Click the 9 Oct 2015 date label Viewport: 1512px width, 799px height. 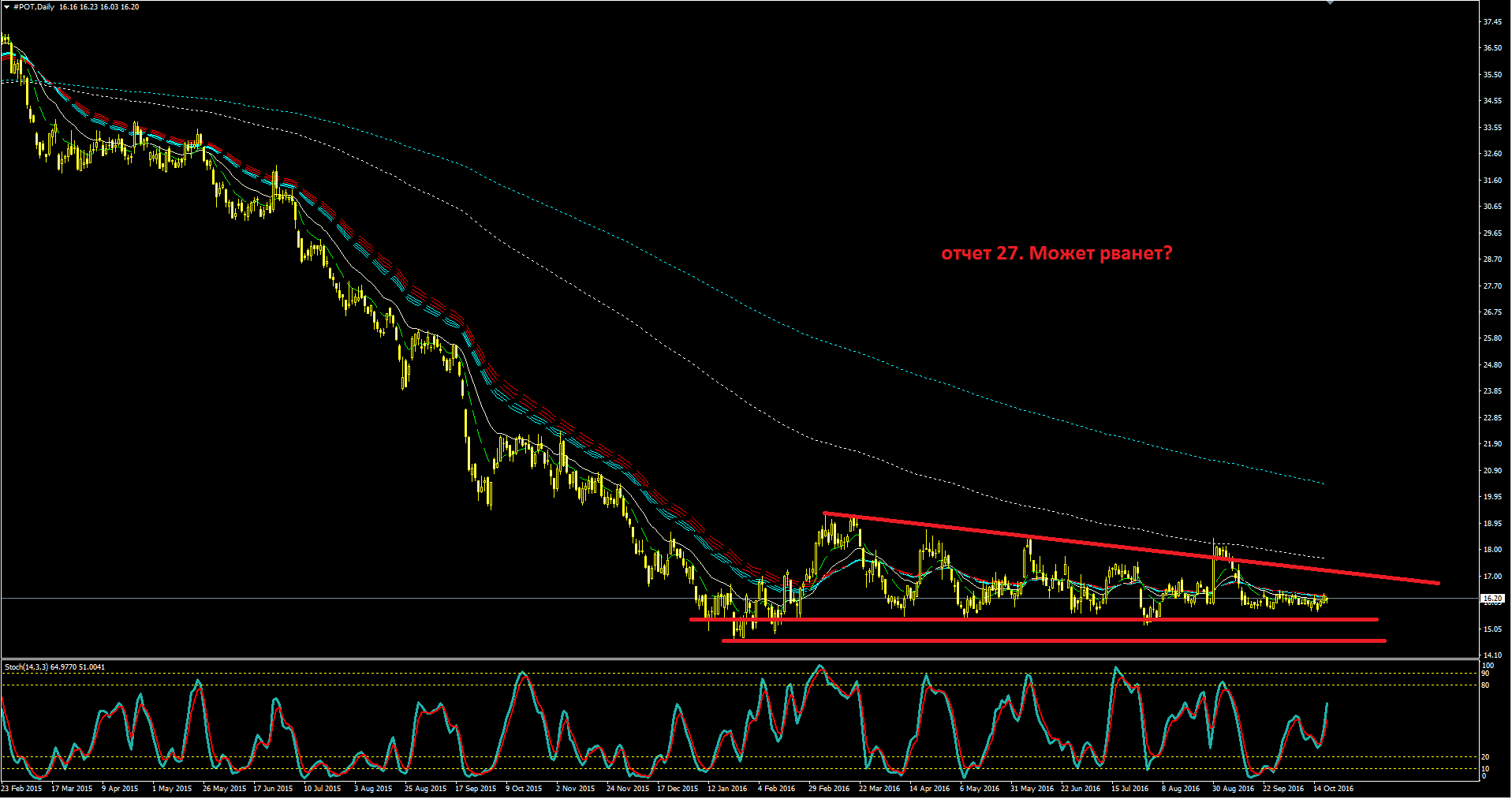coord(525,789)
